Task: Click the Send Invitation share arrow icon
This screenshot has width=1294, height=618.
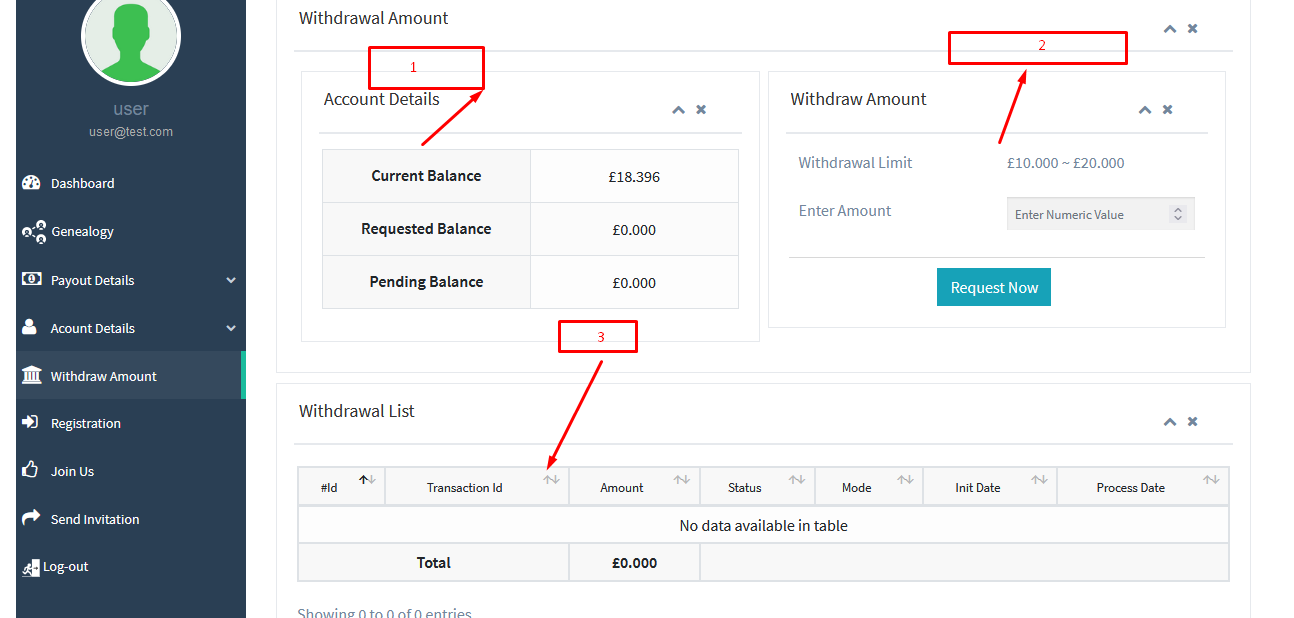Action: click(x=30, y=518)
